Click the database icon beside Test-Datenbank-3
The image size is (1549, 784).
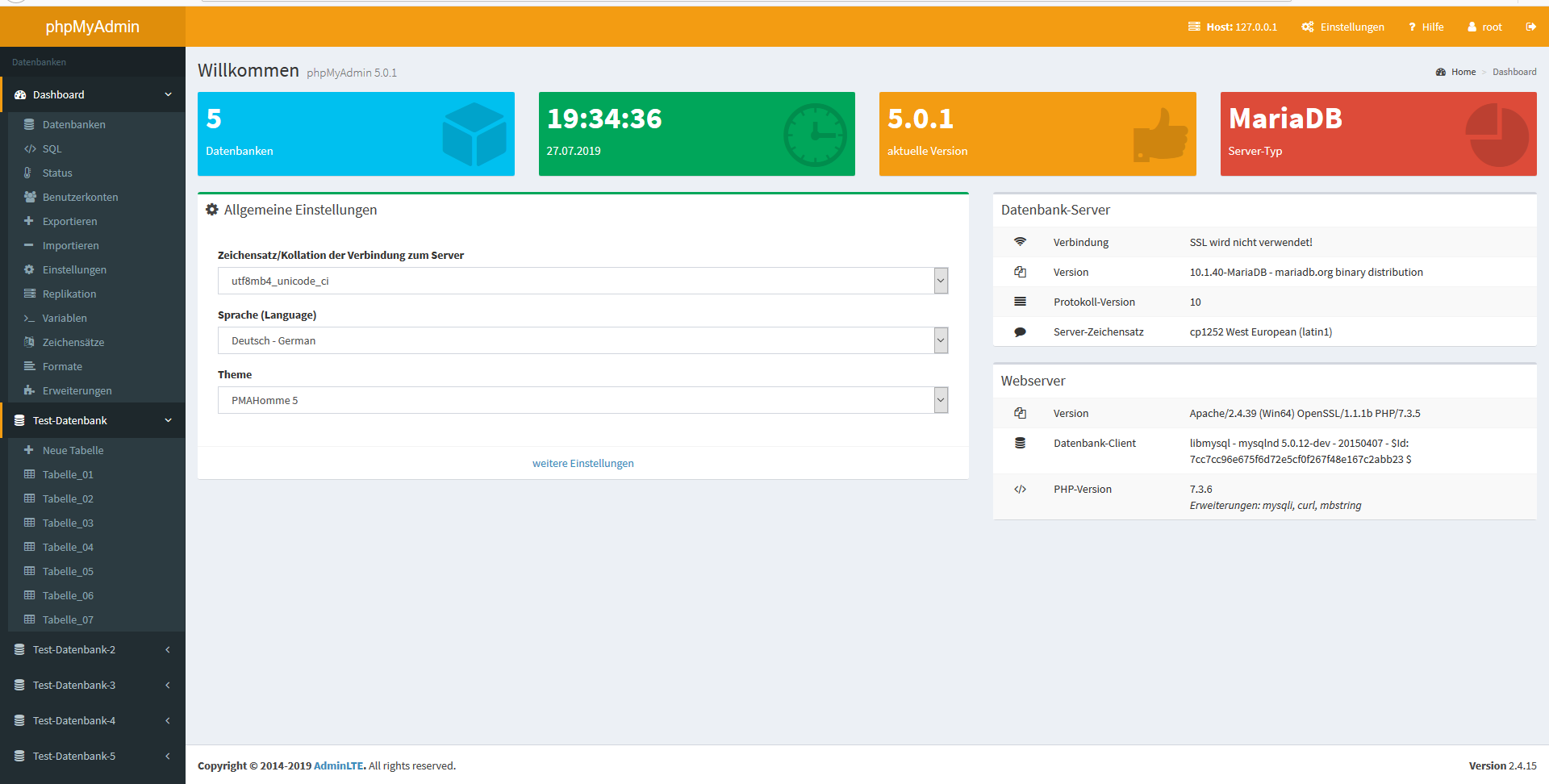click(19, 685)
